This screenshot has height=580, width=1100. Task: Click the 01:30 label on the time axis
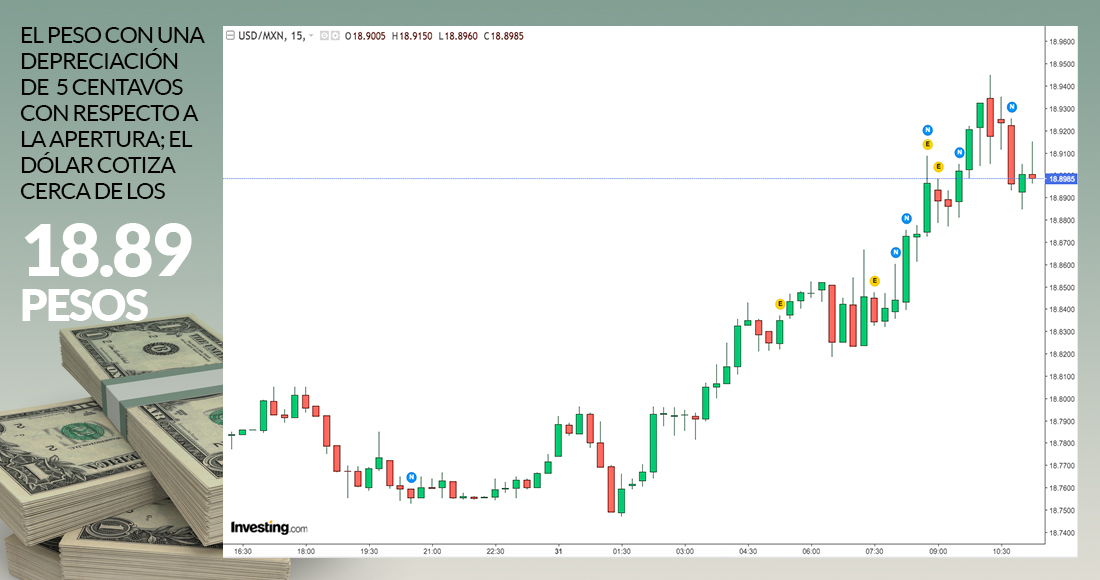[621, 551]
